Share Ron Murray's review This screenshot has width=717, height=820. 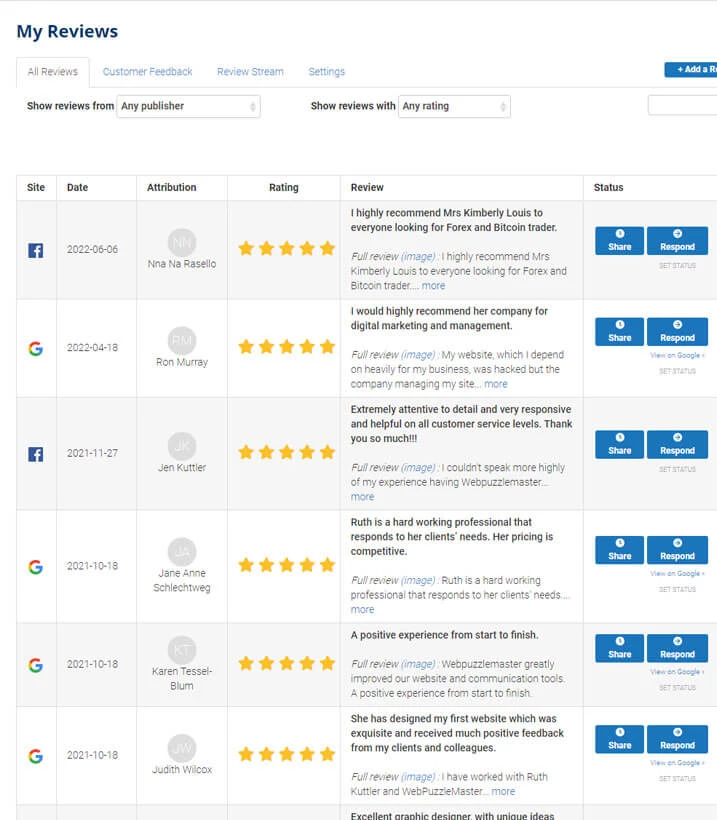click(x=619, y=332)
